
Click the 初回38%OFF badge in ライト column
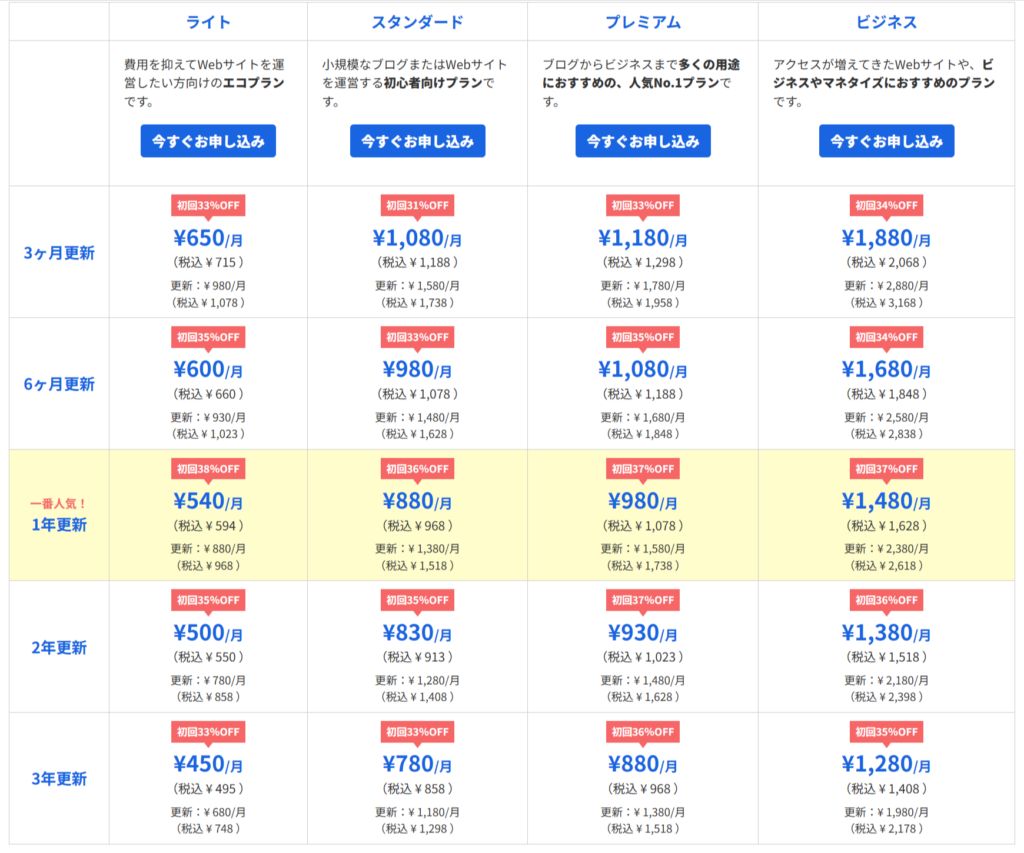[x=208, y=468]
